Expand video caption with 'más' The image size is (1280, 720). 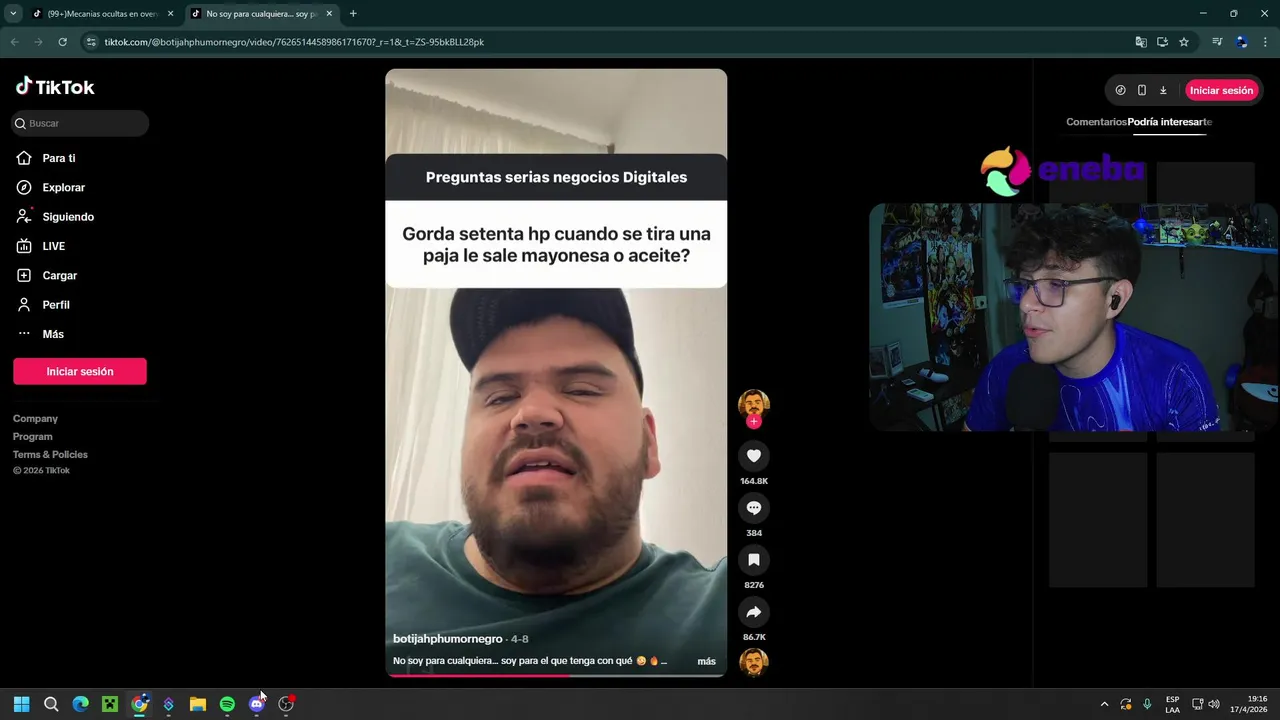706,661
